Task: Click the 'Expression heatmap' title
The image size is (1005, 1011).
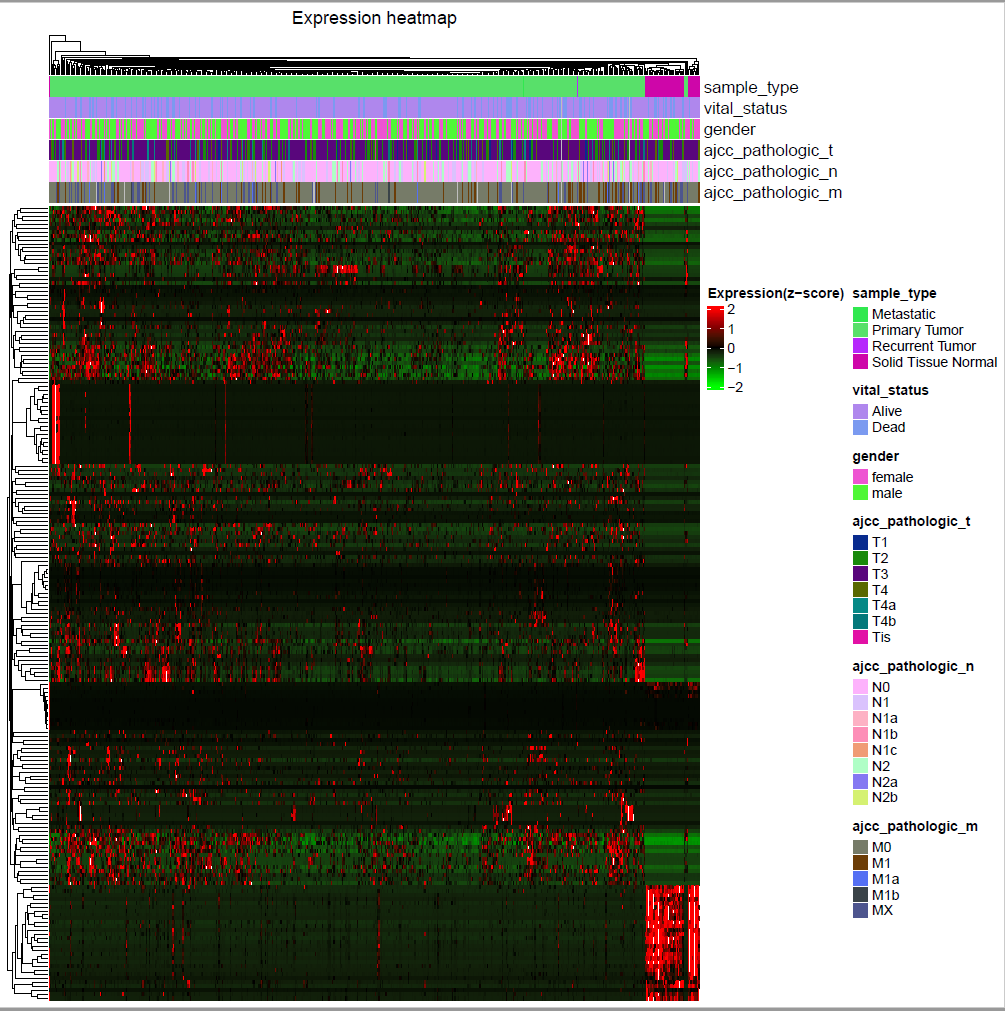Action: click(x=374, y=18)
